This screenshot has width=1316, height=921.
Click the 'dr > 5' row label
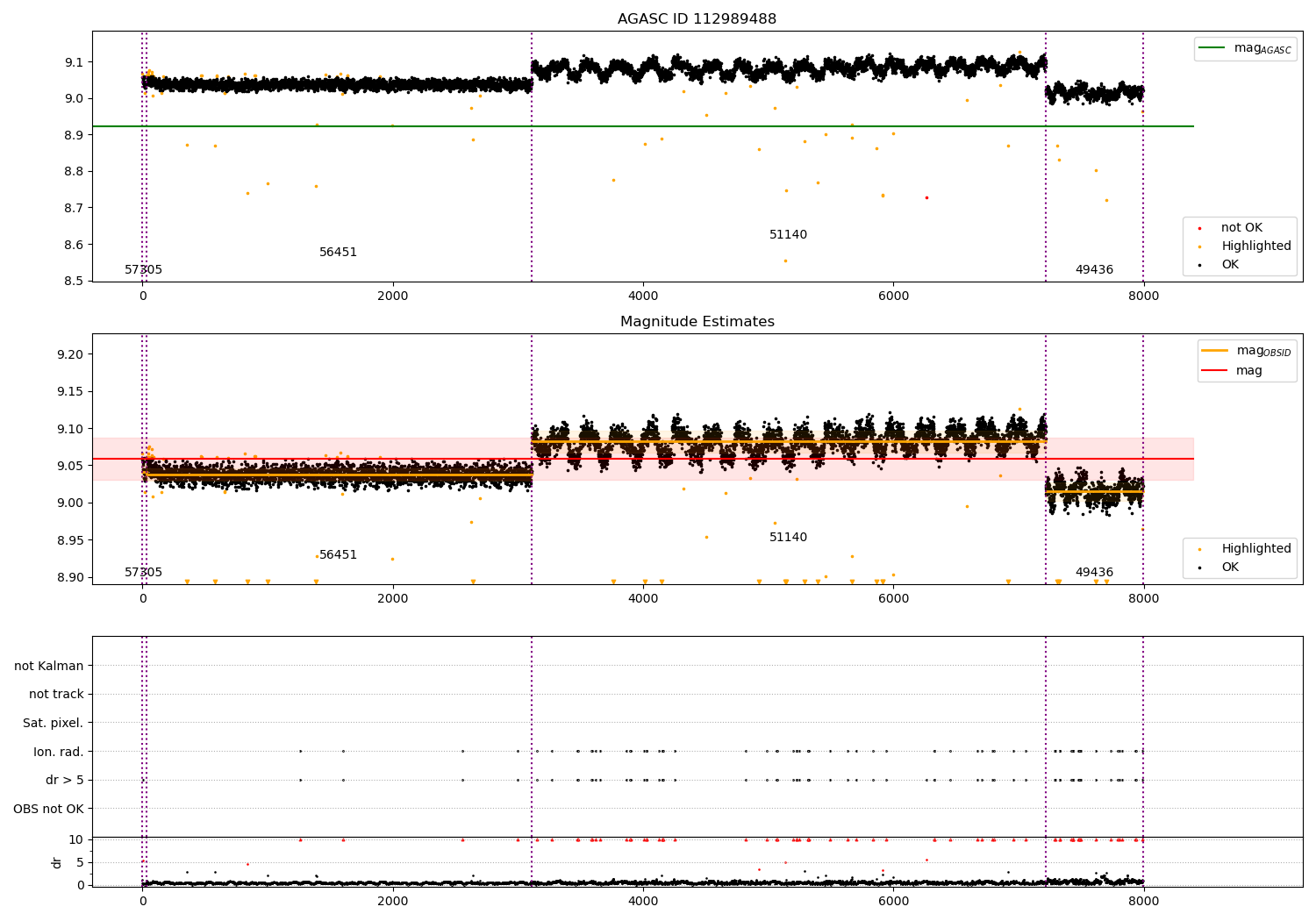click(x=65, y=781)
